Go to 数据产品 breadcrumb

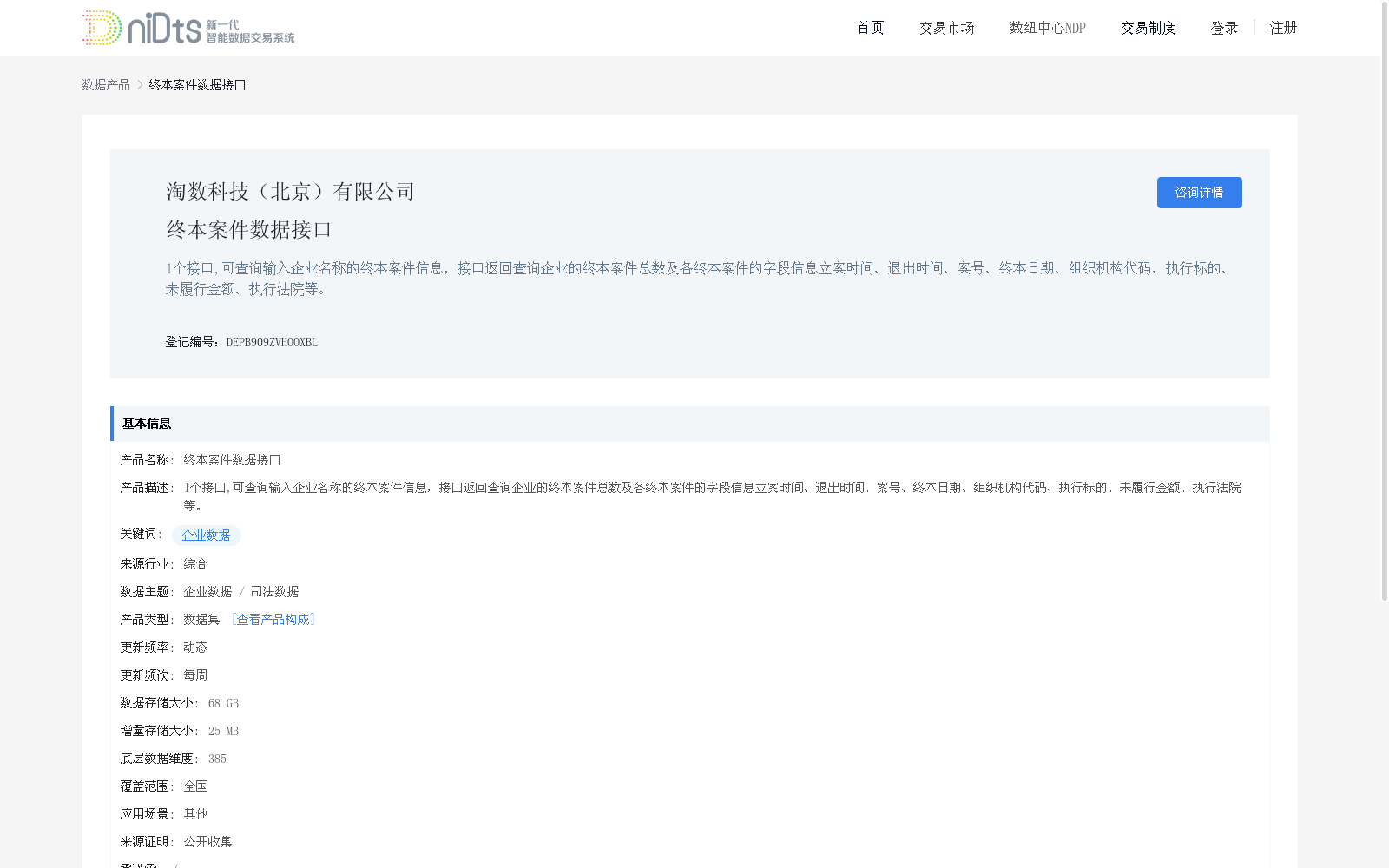point(106,84)
